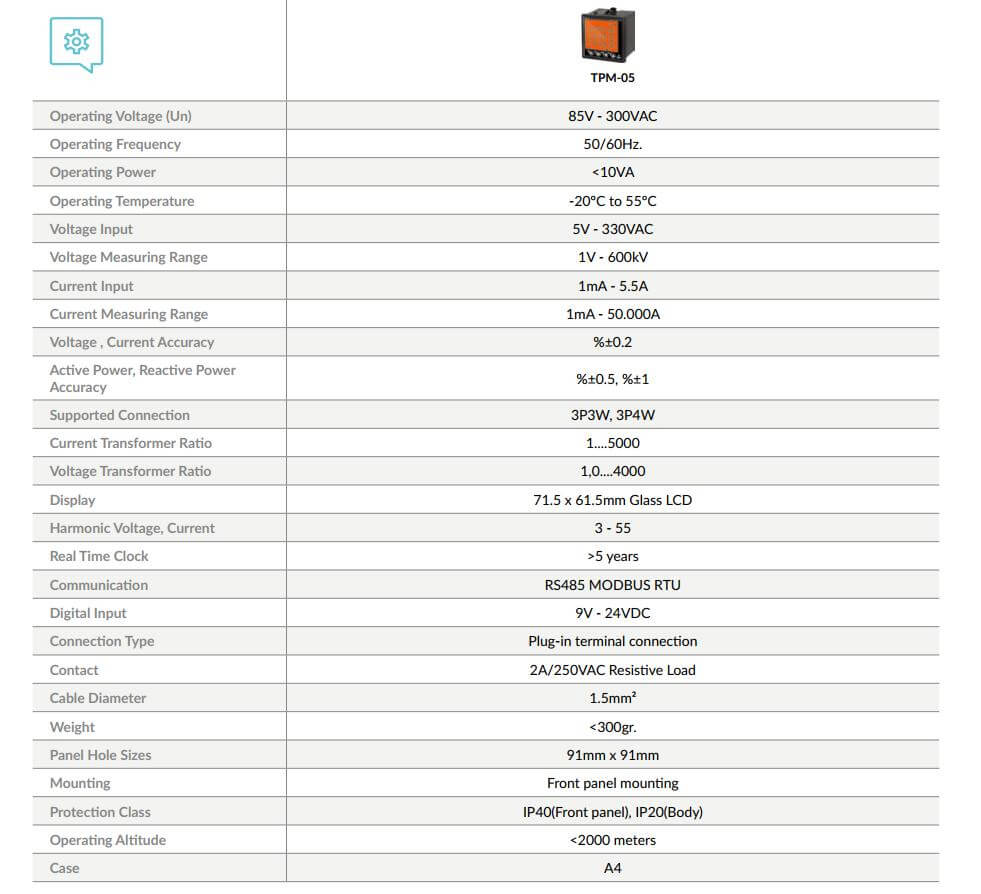Click the A4 case value

pos(612,868)
